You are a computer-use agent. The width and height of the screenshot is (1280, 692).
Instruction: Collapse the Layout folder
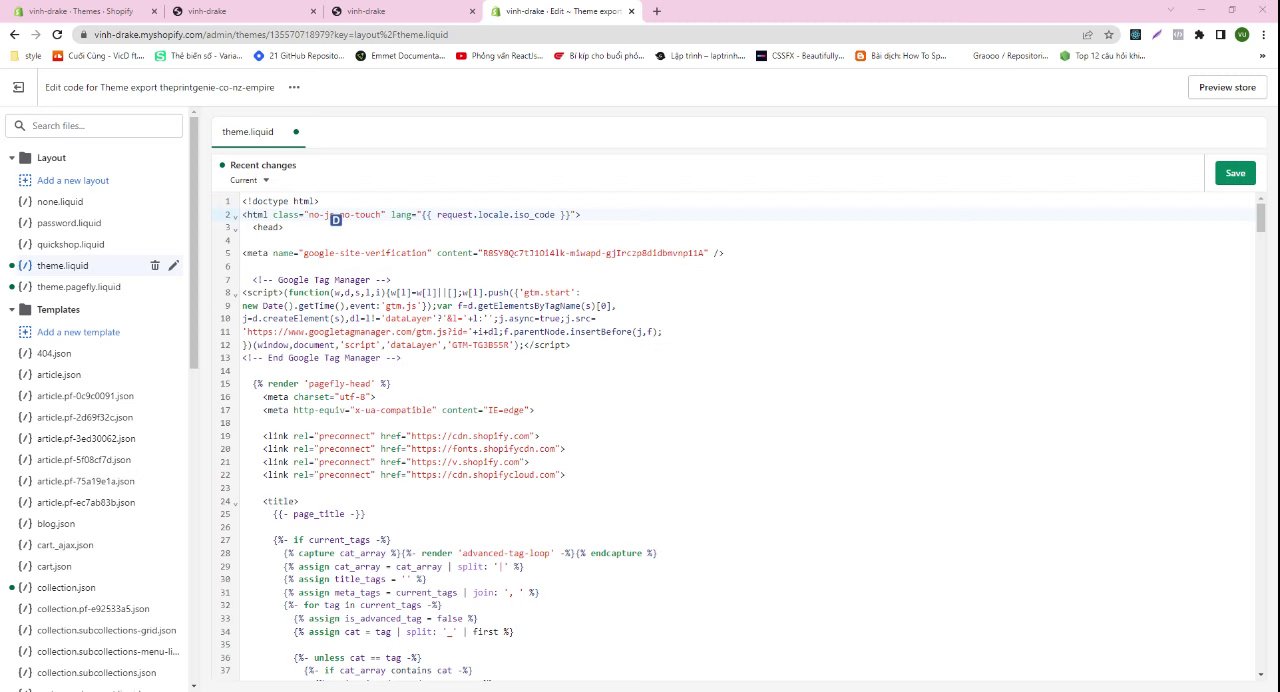(12, 158)
